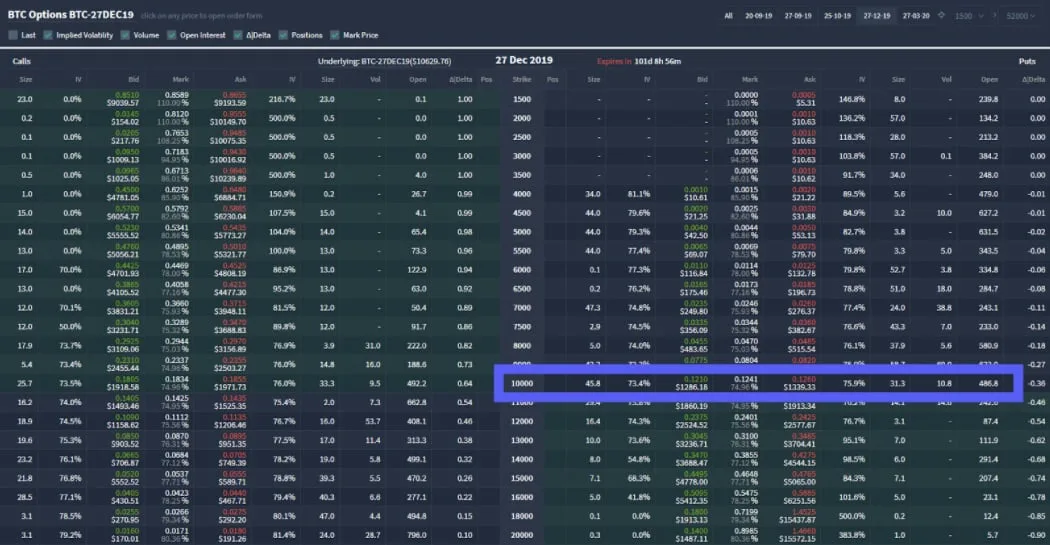Click put bid price $116.84

click(x=694, y=274)
